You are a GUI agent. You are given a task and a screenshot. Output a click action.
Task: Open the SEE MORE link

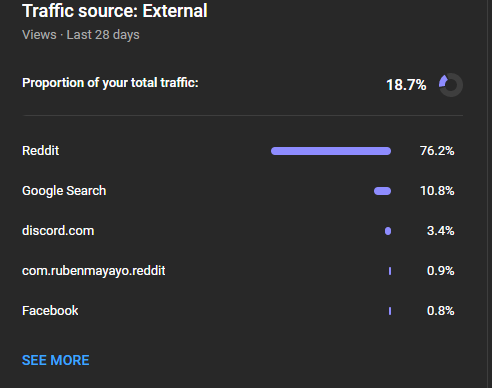coord(56,360)
